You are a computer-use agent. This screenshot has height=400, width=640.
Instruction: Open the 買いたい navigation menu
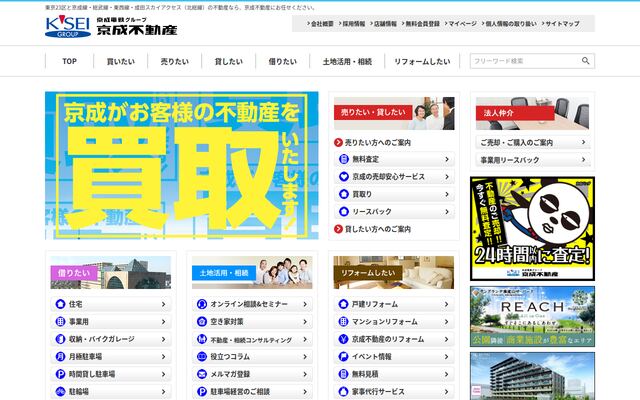[121, 61]
